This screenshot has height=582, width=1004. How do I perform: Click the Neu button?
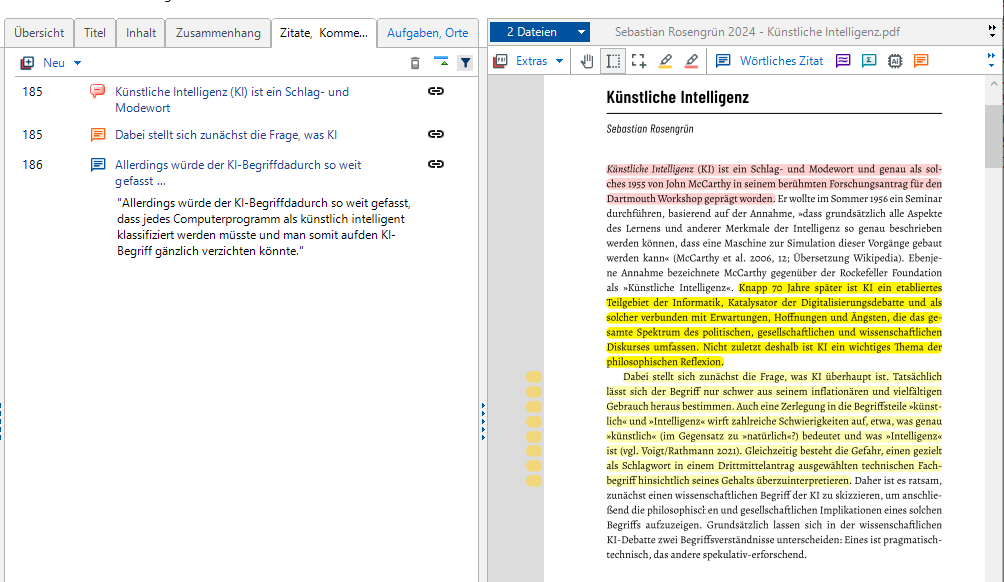click(x=54, y=63)
